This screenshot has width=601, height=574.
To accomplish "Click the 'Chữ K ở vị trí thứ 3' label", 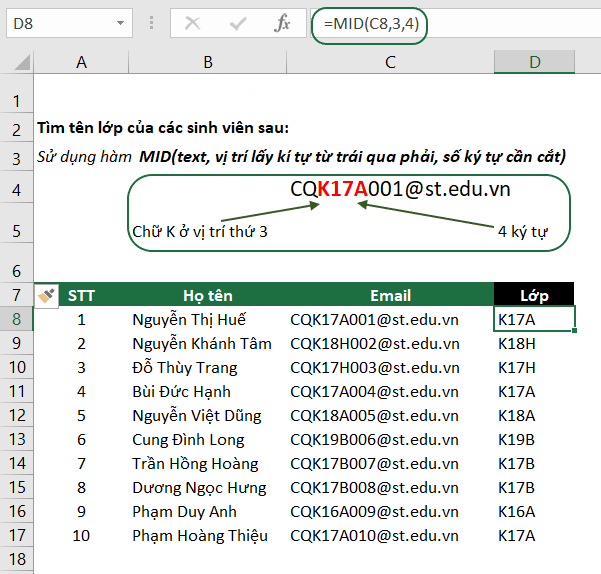I will pyautogui.click(x=200, y=232).
